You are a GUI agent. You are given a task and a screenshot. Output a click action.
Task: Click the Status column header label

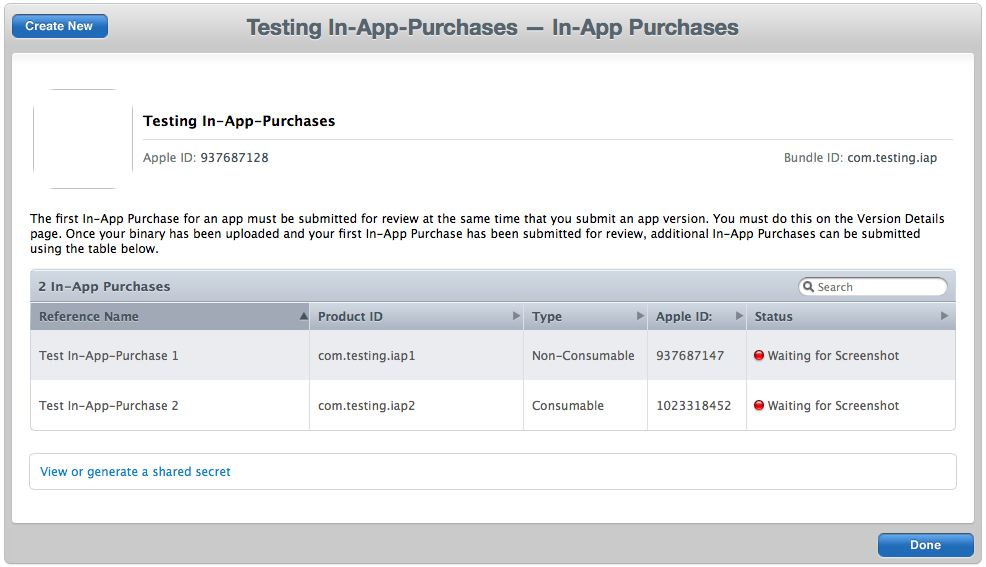pyautogui.click(x=773, y=317)
